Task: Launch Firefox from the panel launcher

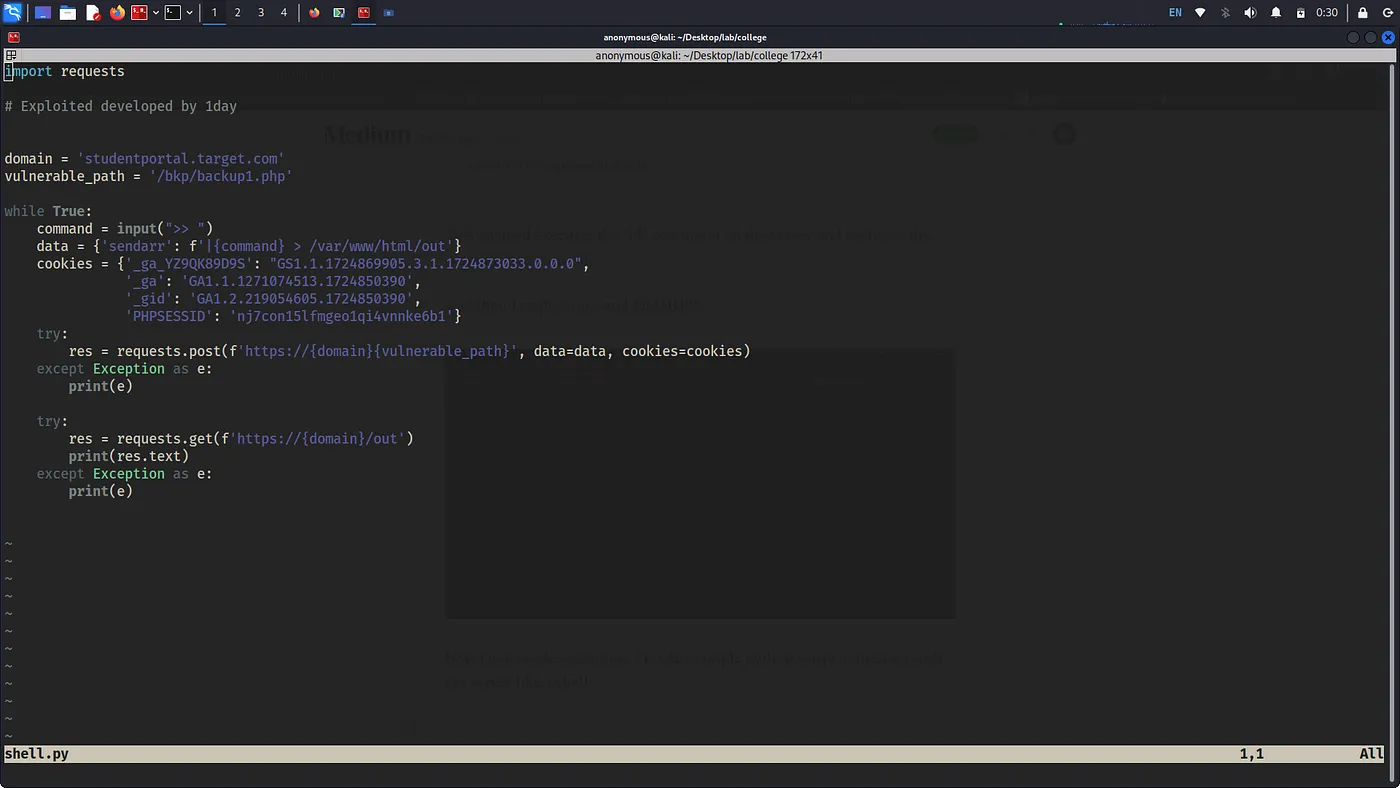Action: tap(117, 13)
